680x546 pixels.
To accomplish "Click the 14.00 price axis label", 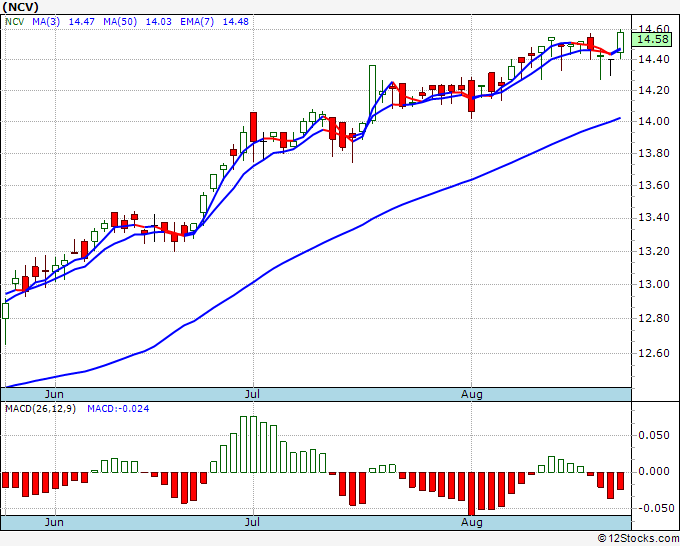I will (x=654, y=121).
